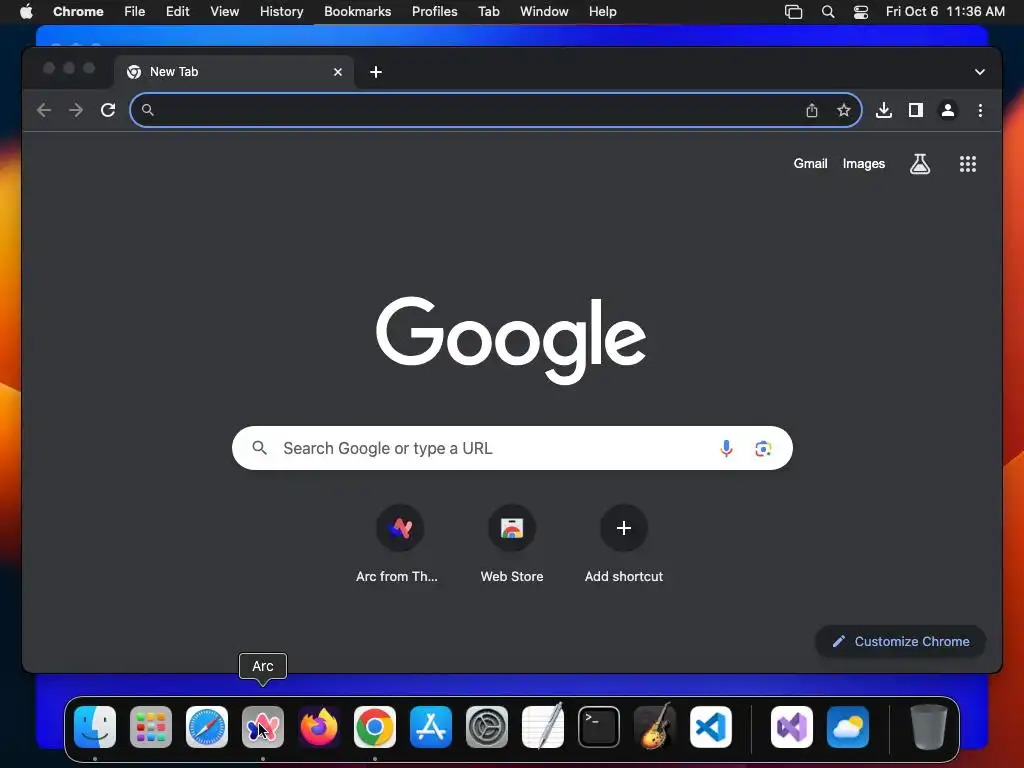
Task: Open the Chrome three-dot menu
Action: (980, 110)
